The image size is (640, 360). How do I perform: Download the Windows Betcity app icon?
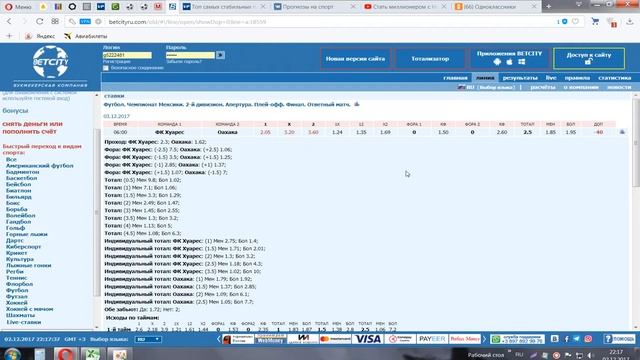point(522,62)
